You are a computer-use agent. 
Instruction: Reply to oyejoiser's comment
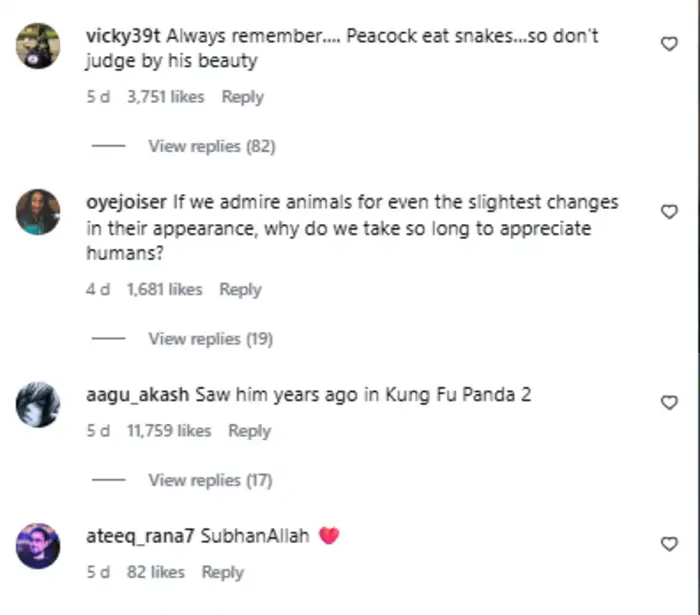tap(240, 289)
